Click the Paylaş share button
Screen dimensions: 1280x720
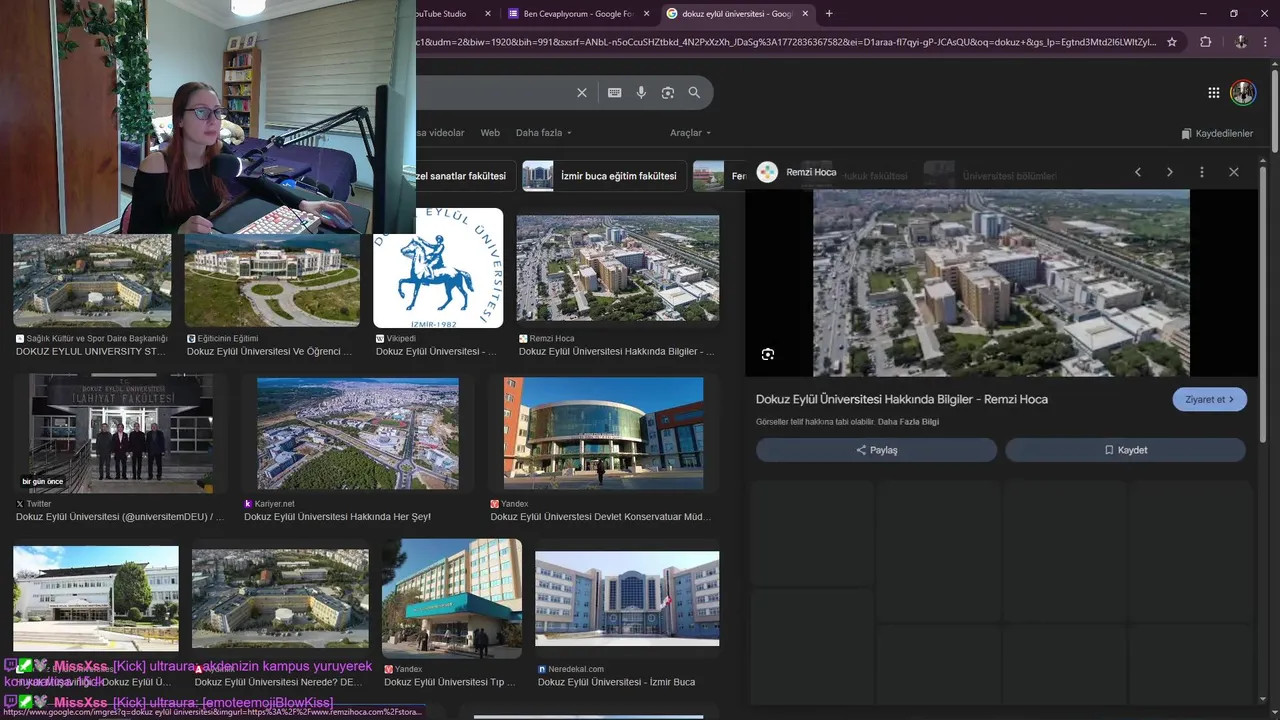coord(876,450)
